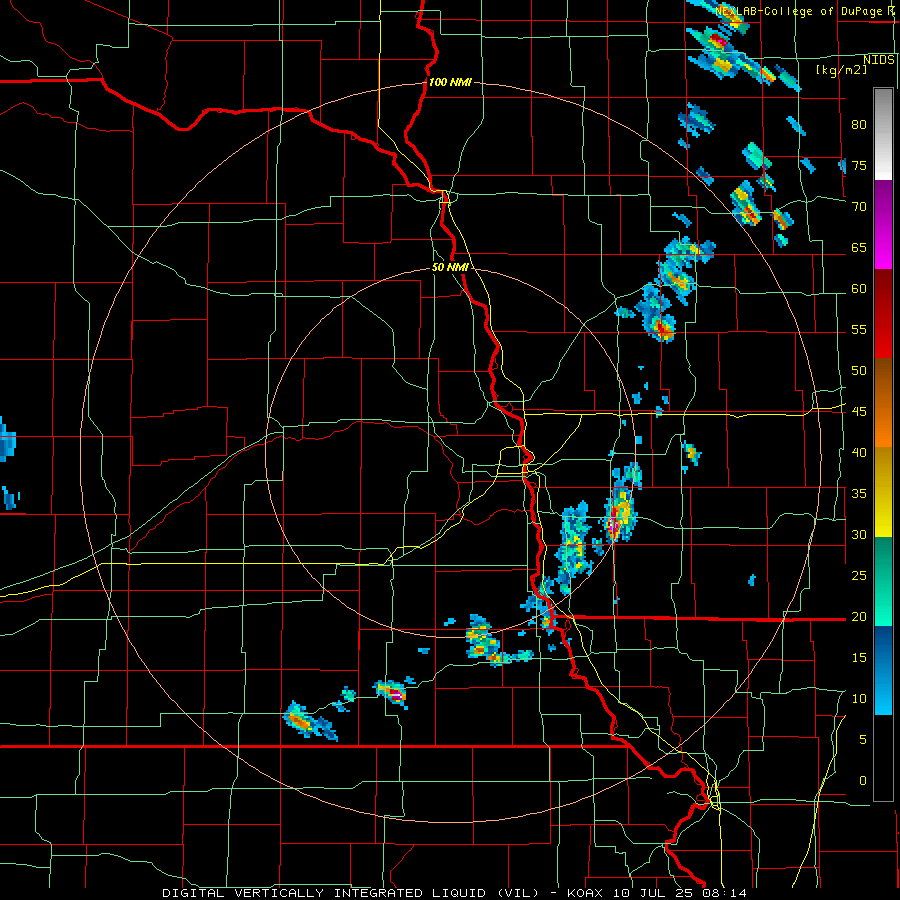Select the 10 value on the scale
The width and height of the screenshot is (900, 900).
(859, 699)
